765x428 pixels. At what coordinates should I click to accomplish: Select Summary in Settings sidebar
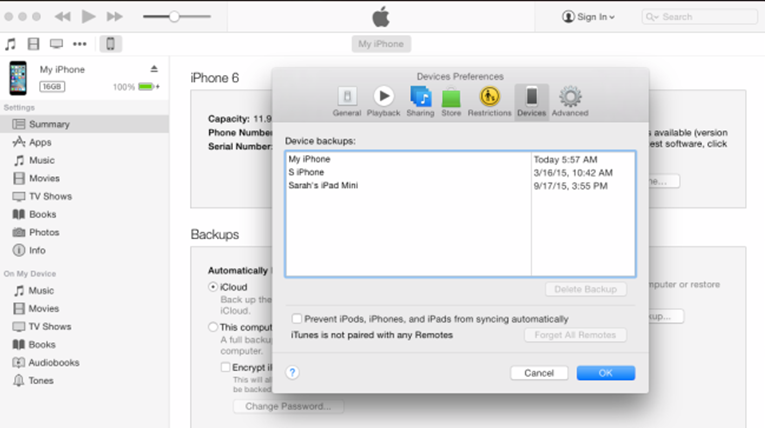pyautogui.click(x=84, y=124)
